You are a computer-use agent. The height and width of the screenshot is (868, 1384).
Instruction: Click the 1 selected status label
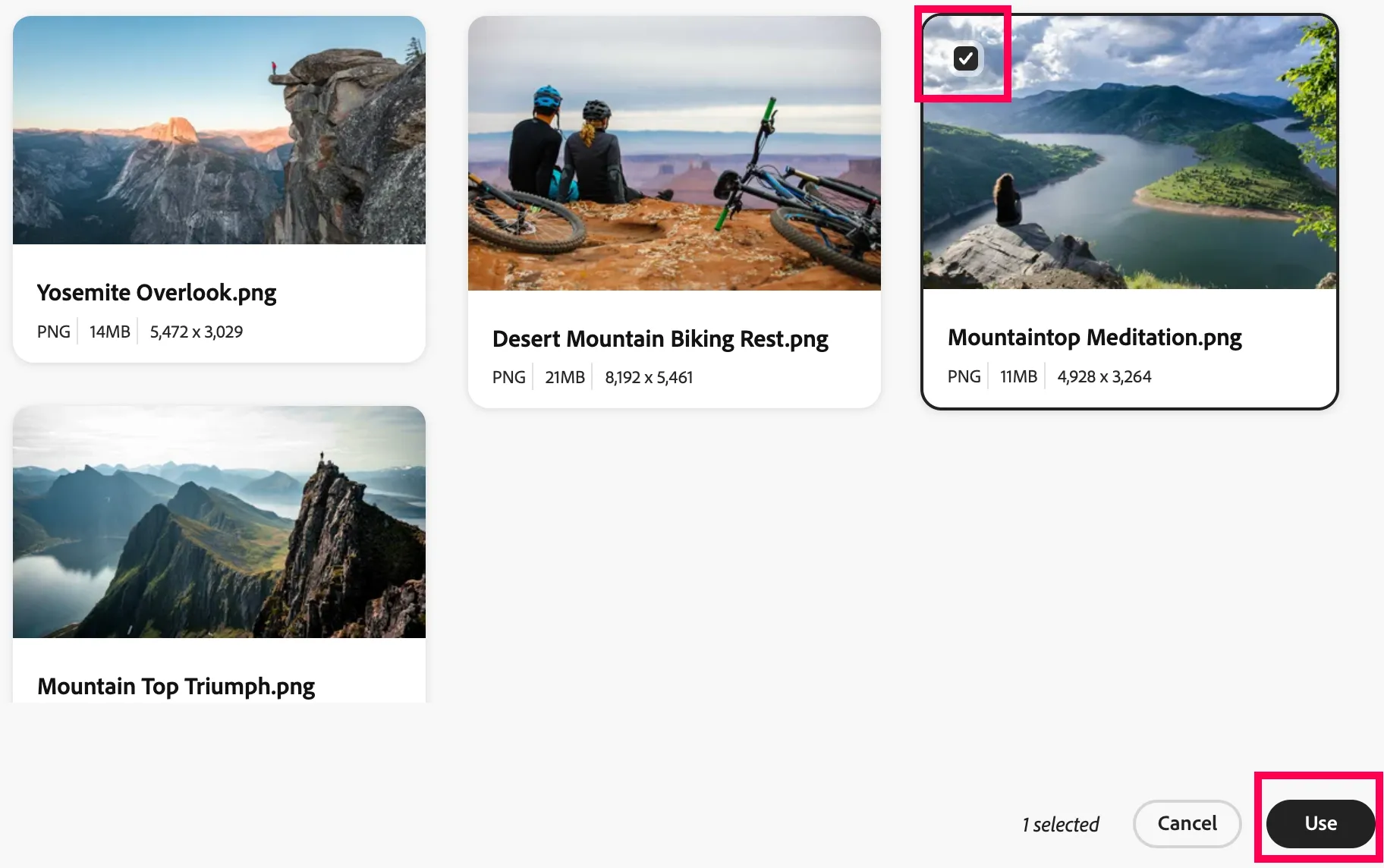pos(1060,824)
